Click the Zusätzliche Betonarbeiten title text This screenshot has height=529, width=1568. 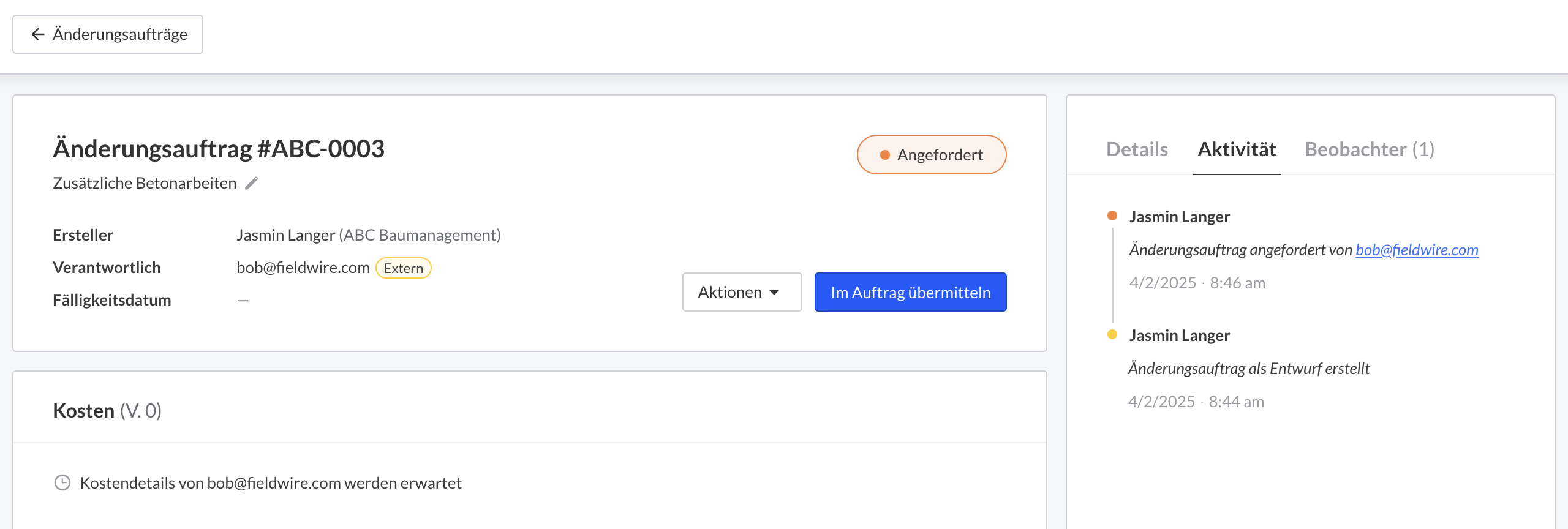pyautogui.click(x=145, y=183)
